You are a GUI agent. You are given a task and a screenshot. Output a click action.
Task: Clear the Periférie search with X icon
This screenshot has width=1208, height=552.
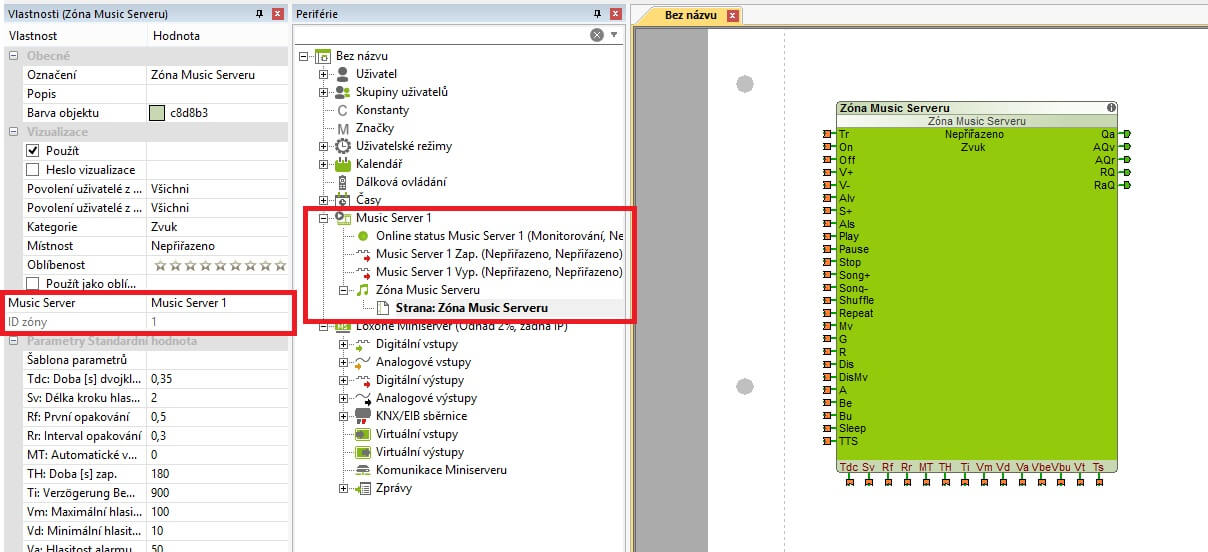click(597, 35)
